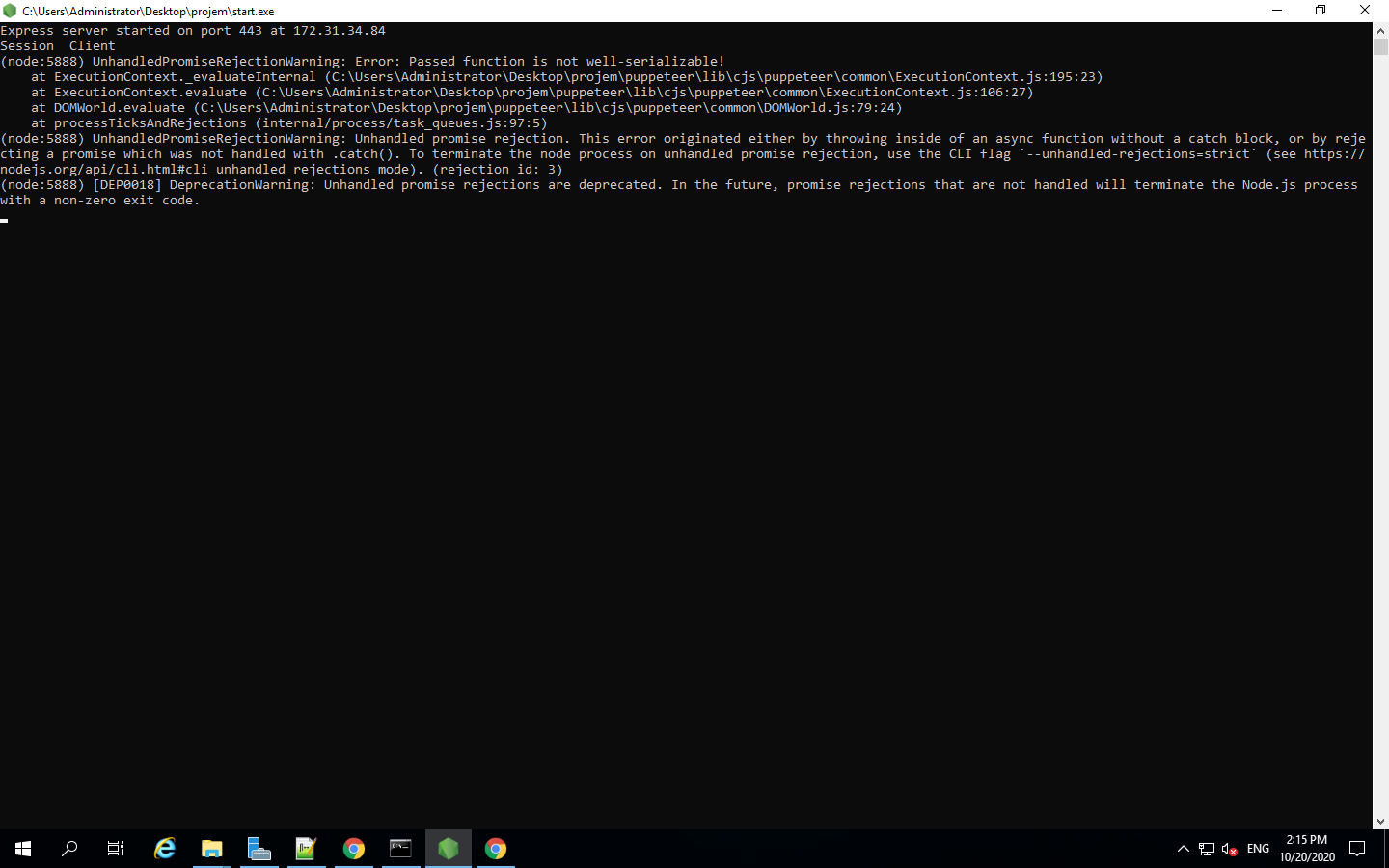The height and width of the screenshot is (868, 1389).
Task: Click the 'Session Client' console line
Action: click(58, 46)
